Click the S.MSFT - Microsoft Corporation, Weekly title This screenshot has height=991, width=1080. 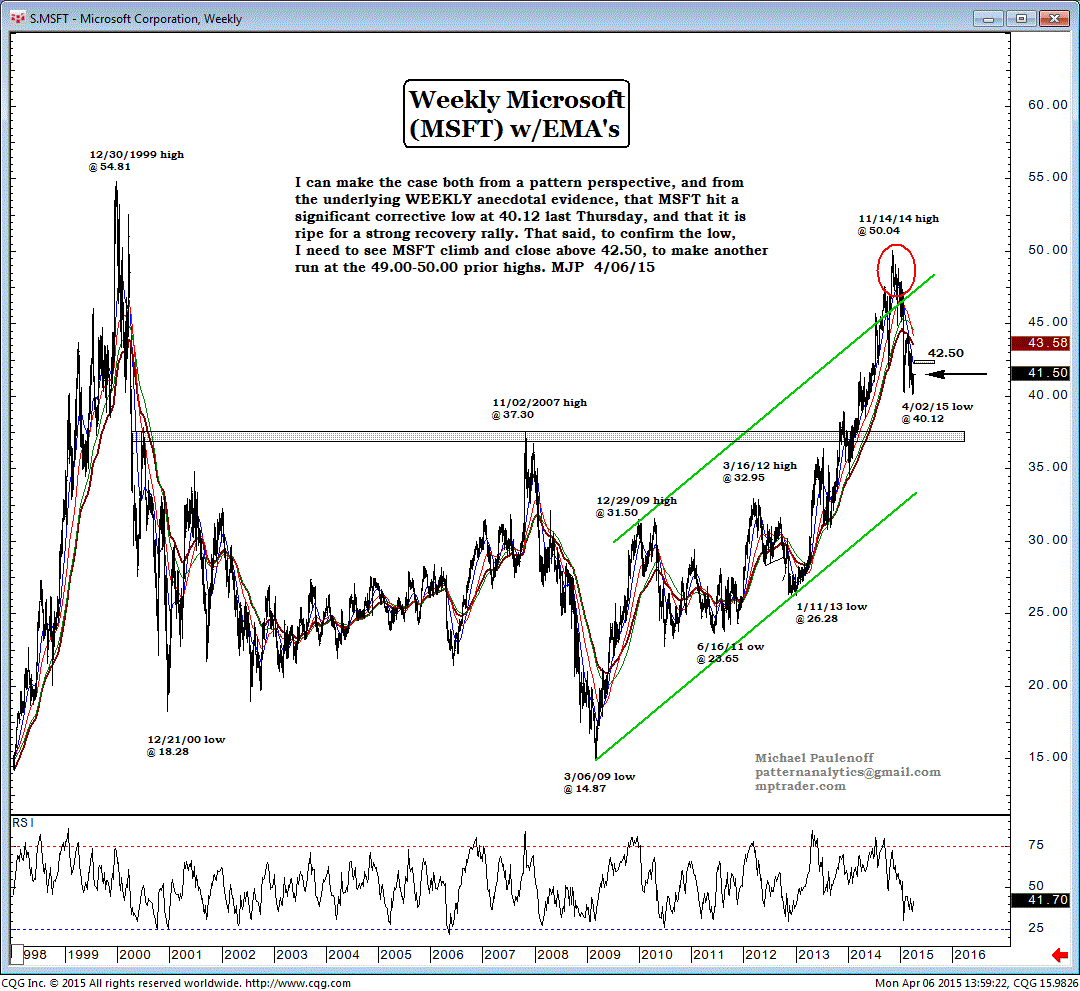click(x=136, y=19)
